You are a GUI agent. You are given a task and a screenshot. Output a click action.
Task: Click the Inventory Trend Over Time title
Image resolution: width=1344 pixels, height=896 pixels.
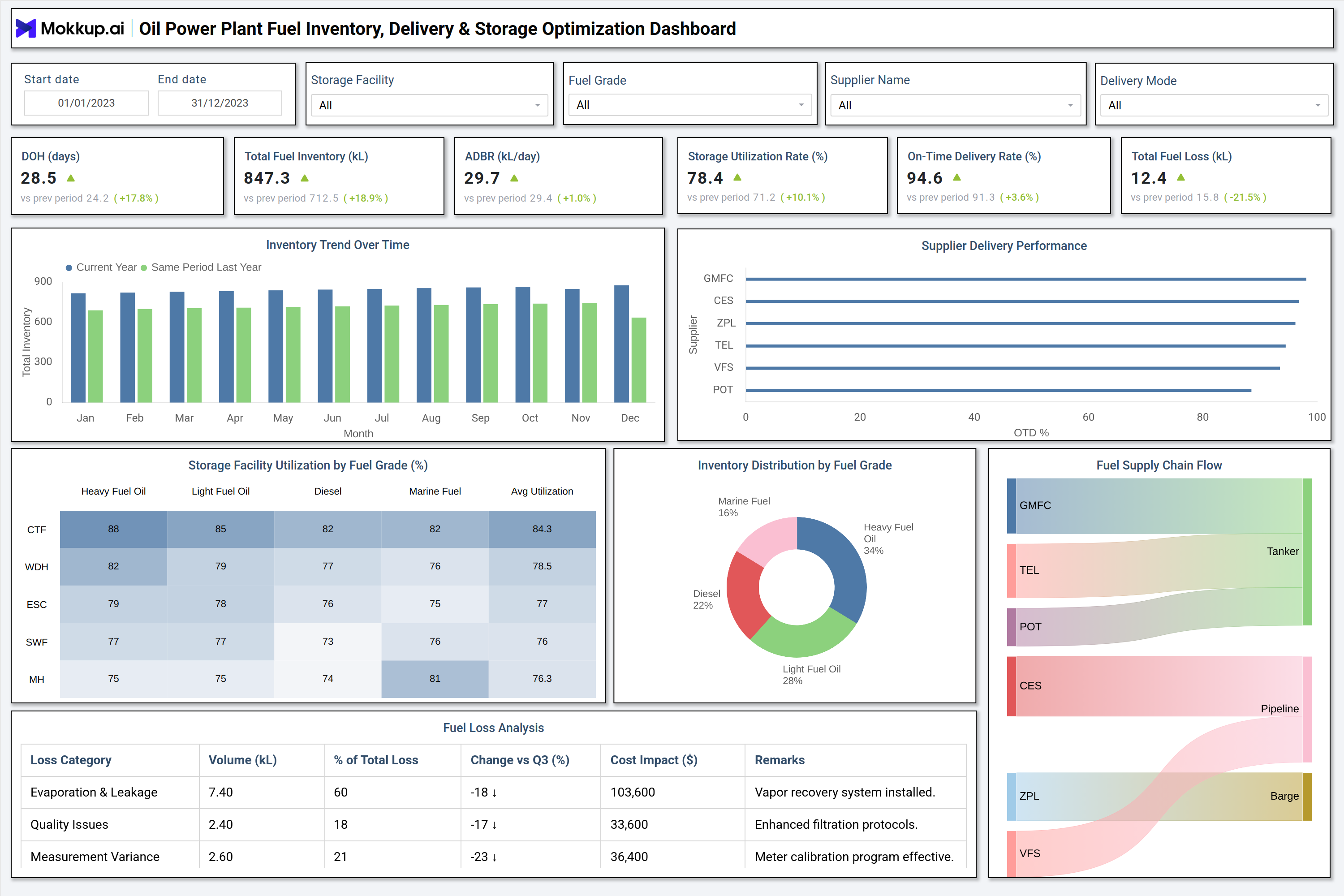point(338,245)
